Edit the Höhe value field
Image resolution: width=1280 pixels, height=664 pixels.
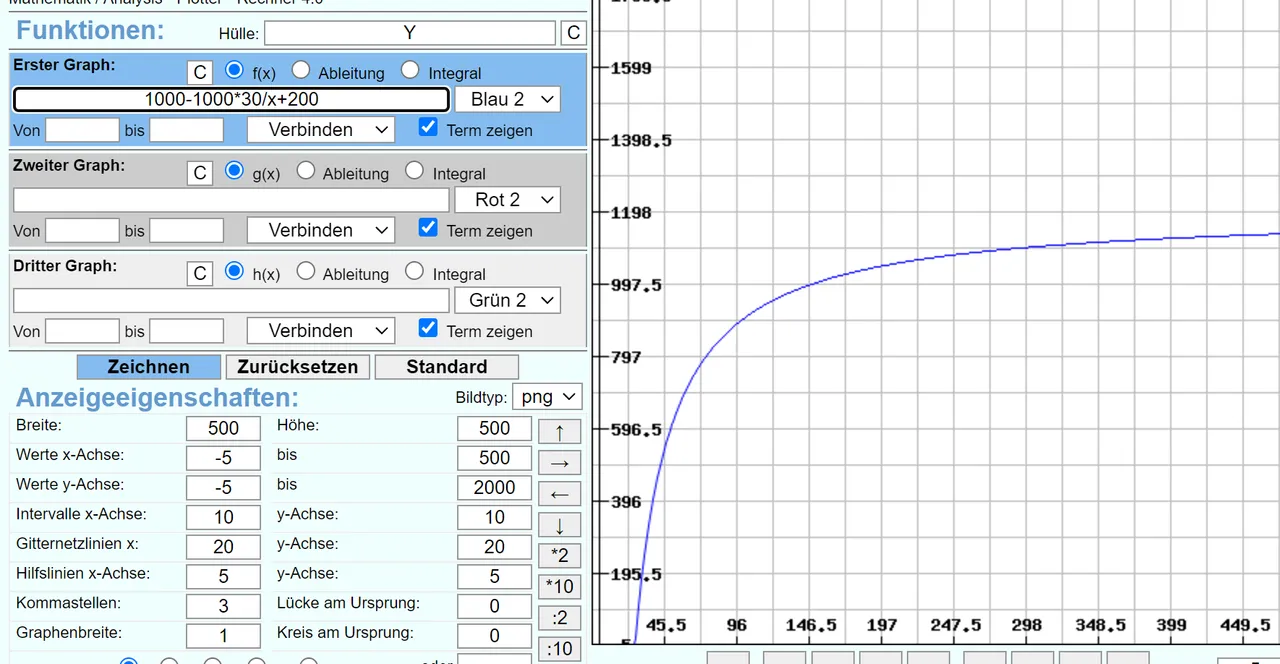point(495,428)
